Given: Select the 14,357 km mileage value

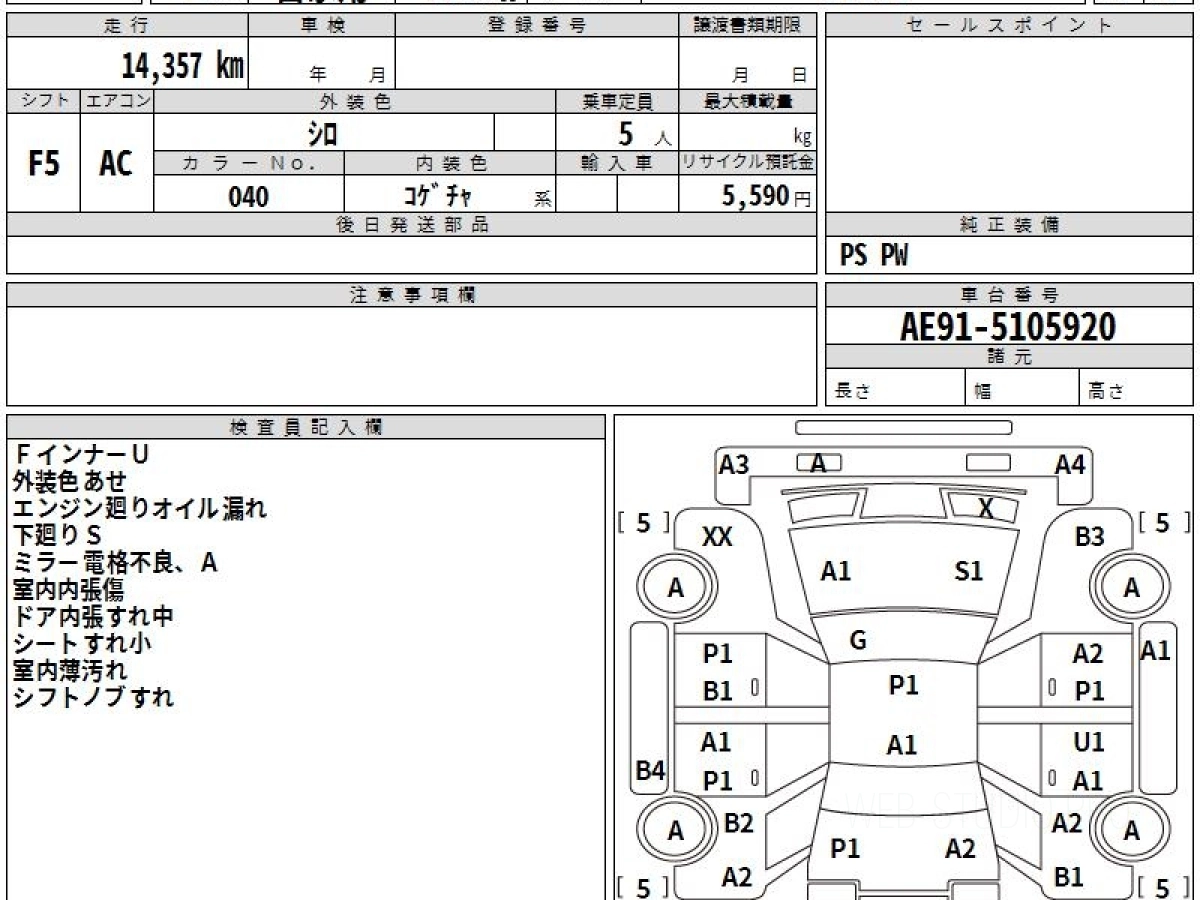Looking at the screenshot, I should click(182, 65).
